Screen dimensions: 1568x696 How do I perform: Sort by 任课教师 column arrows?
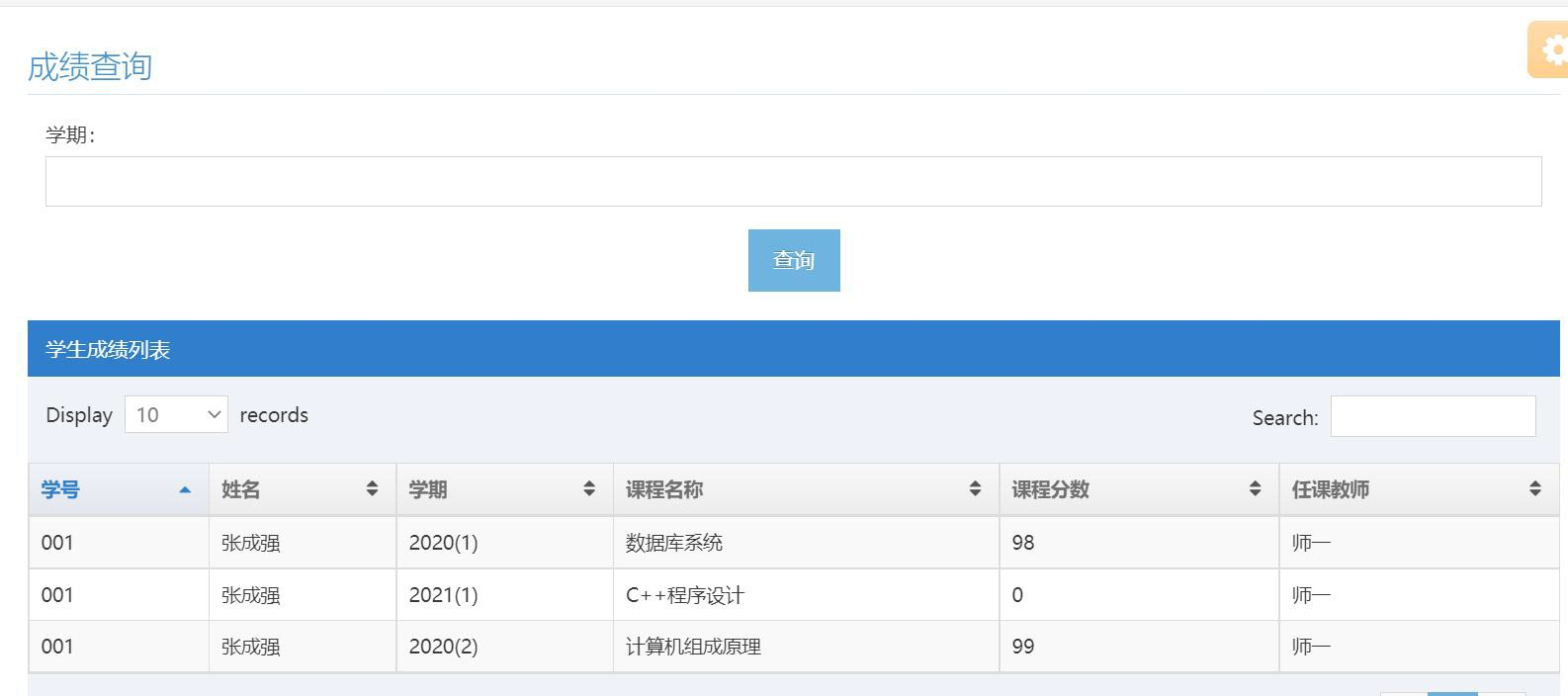pos(1535,488)
